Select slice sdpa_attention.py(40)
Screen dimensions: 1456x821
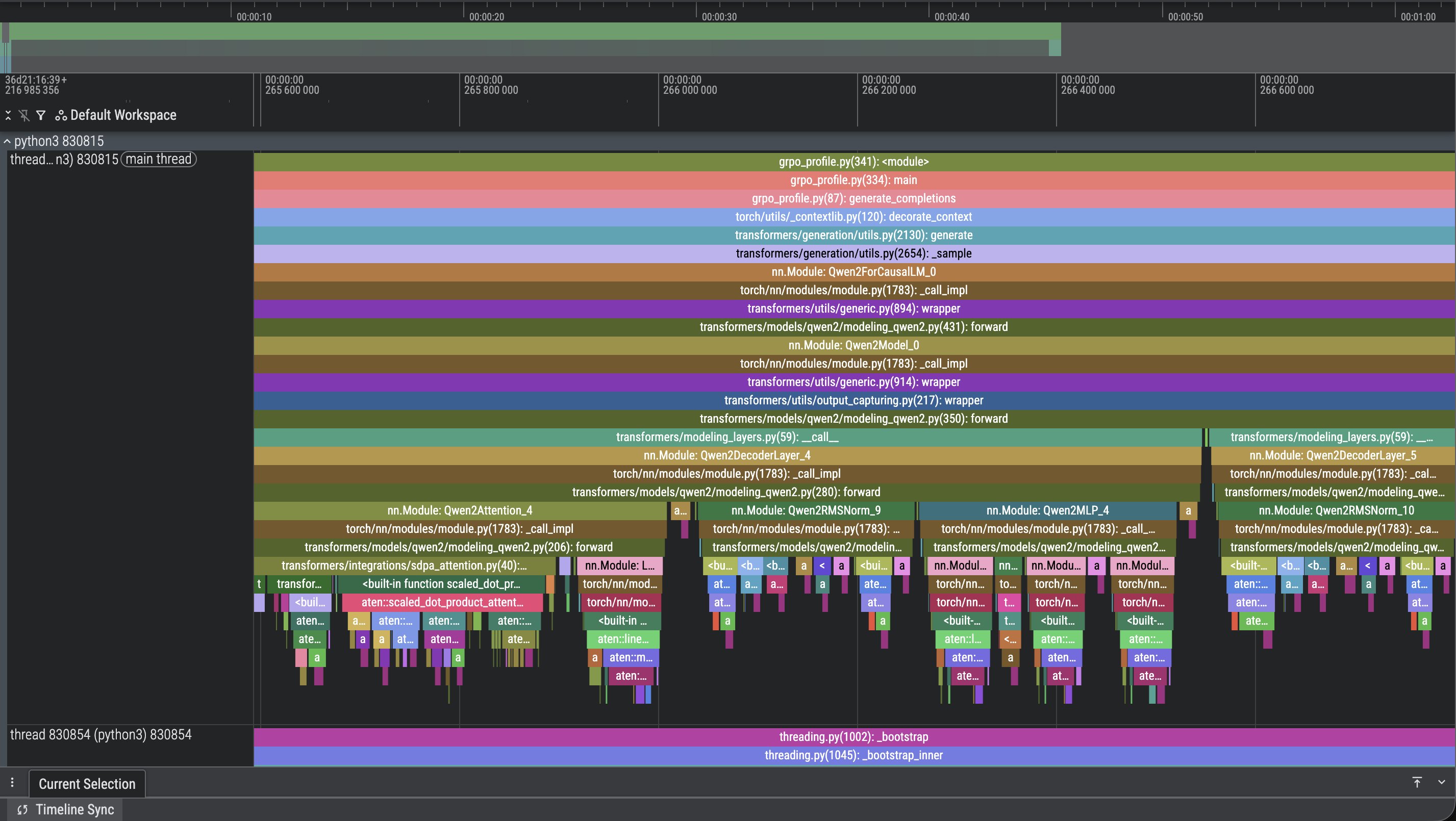pyautogui.click(x=404, y=566)
